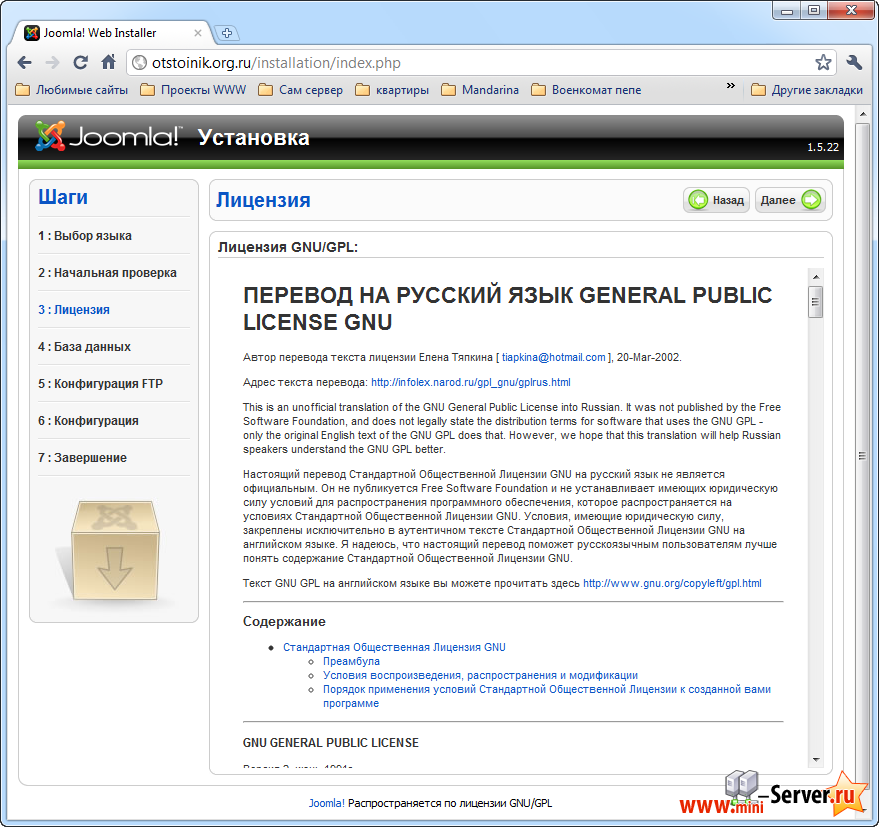Open browser settings via the wrench icon
879x827 pixels.
[852, 61]
